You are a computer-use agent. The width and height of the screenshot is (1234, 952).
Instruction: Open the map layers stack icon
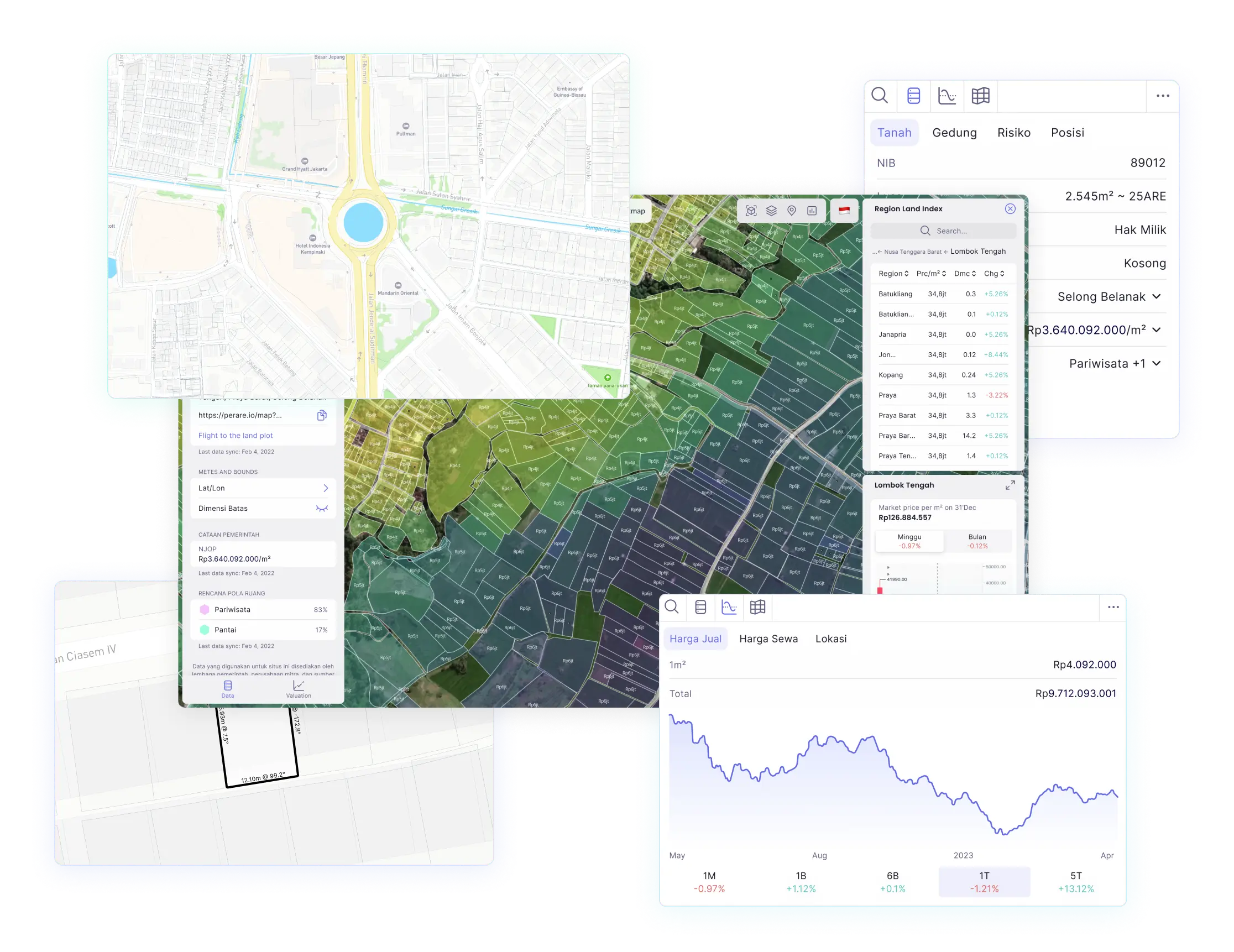pyautogui.click(x=771, y=211)
